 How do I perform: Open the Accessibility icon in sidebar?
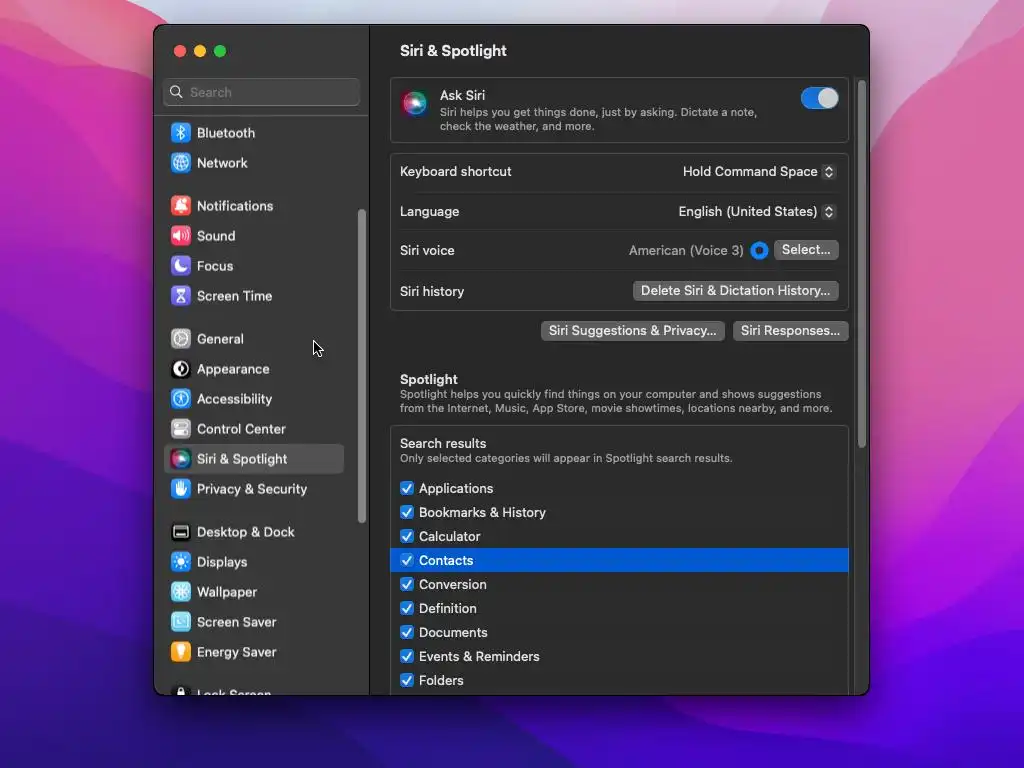[181, 399]
